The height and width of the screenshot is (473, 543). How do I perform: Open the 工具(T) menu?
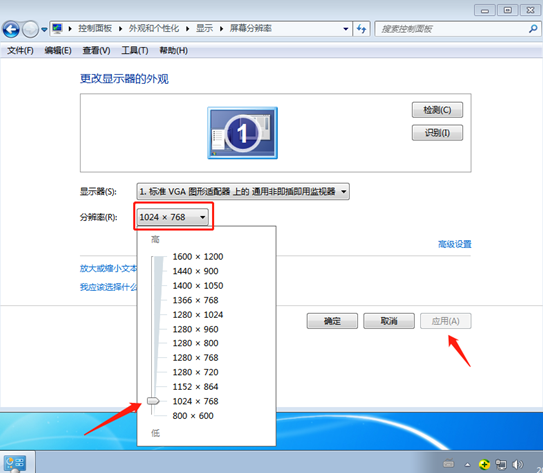135,51
